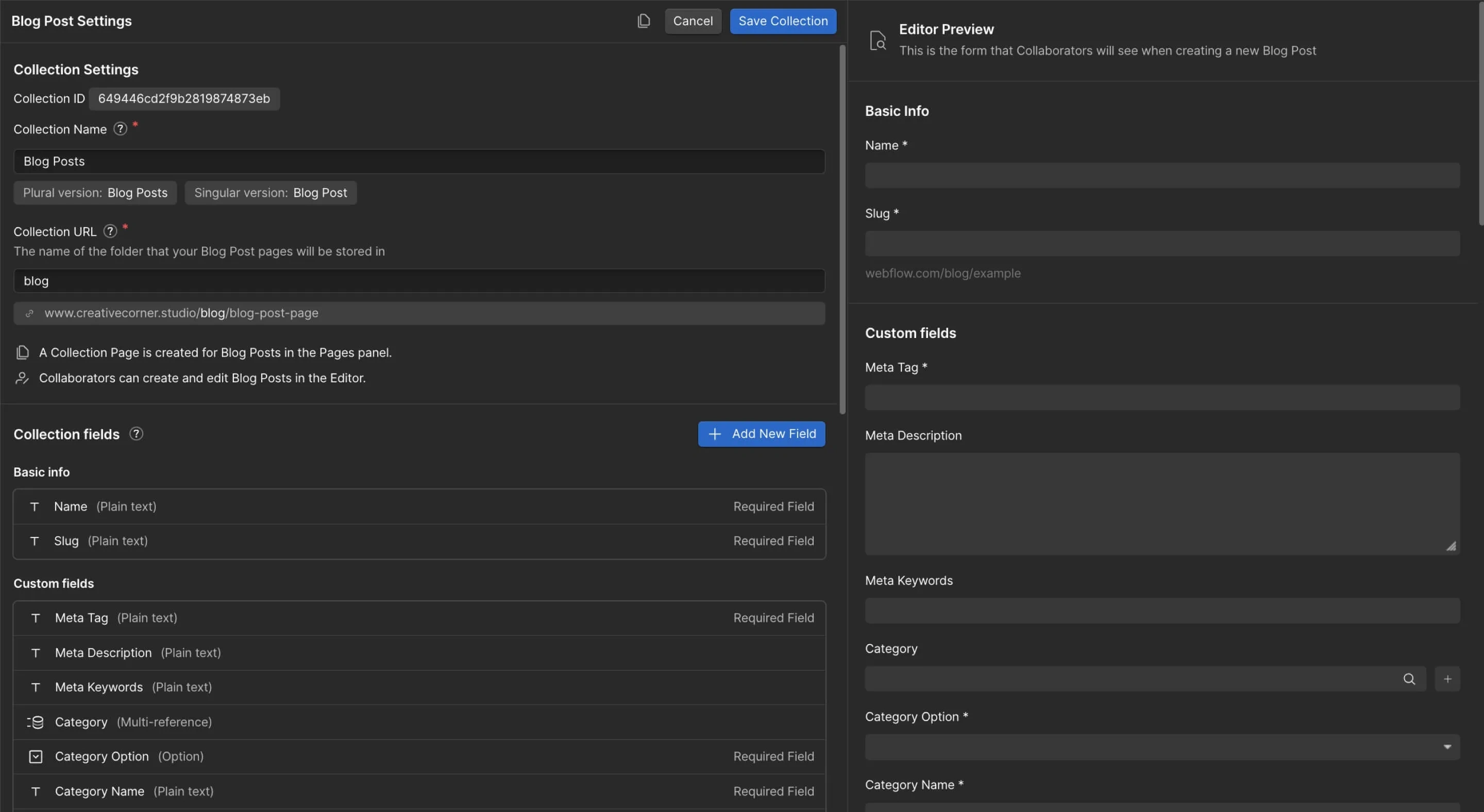This screenshot has height=812, width=1484.
Task: Open the Category Option dropdown
Action: click(x=1161, y=747)
